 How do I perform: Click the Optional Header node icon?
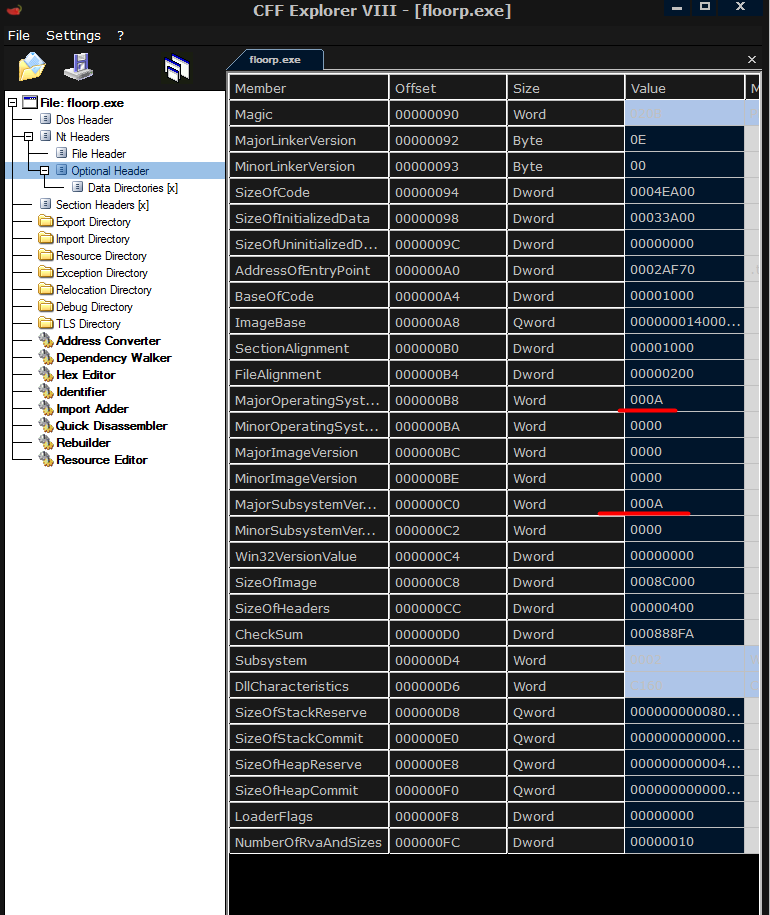point(62,170)
